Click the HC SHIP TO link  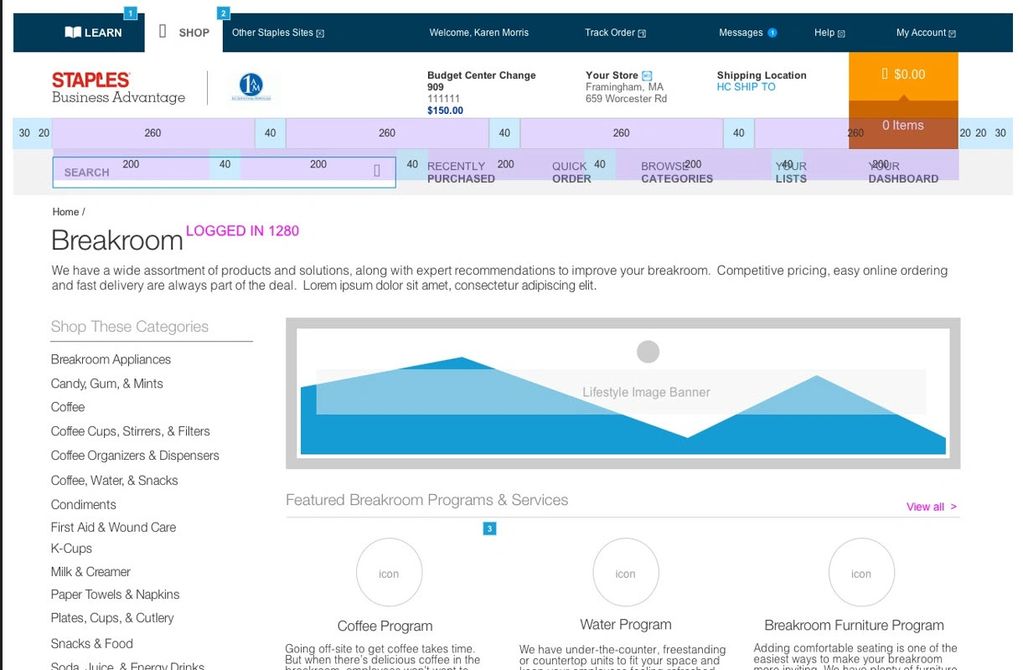(746, 87)
